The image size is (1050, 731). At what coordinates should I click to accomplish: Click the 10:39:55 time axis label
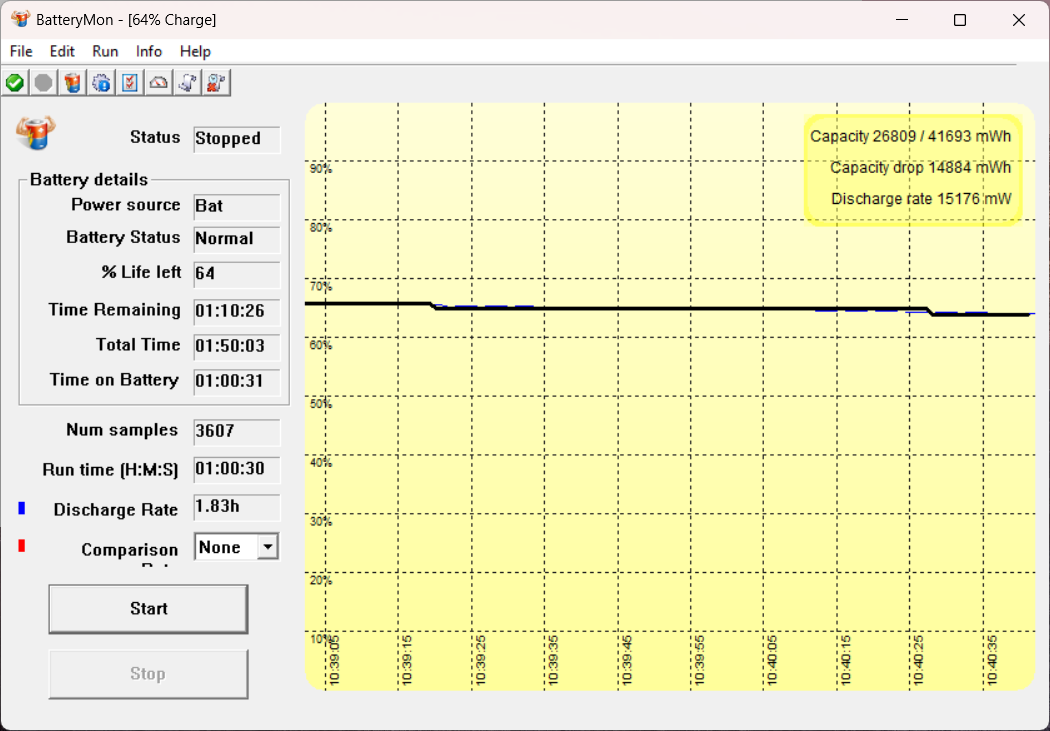click(x=700, y=660)
